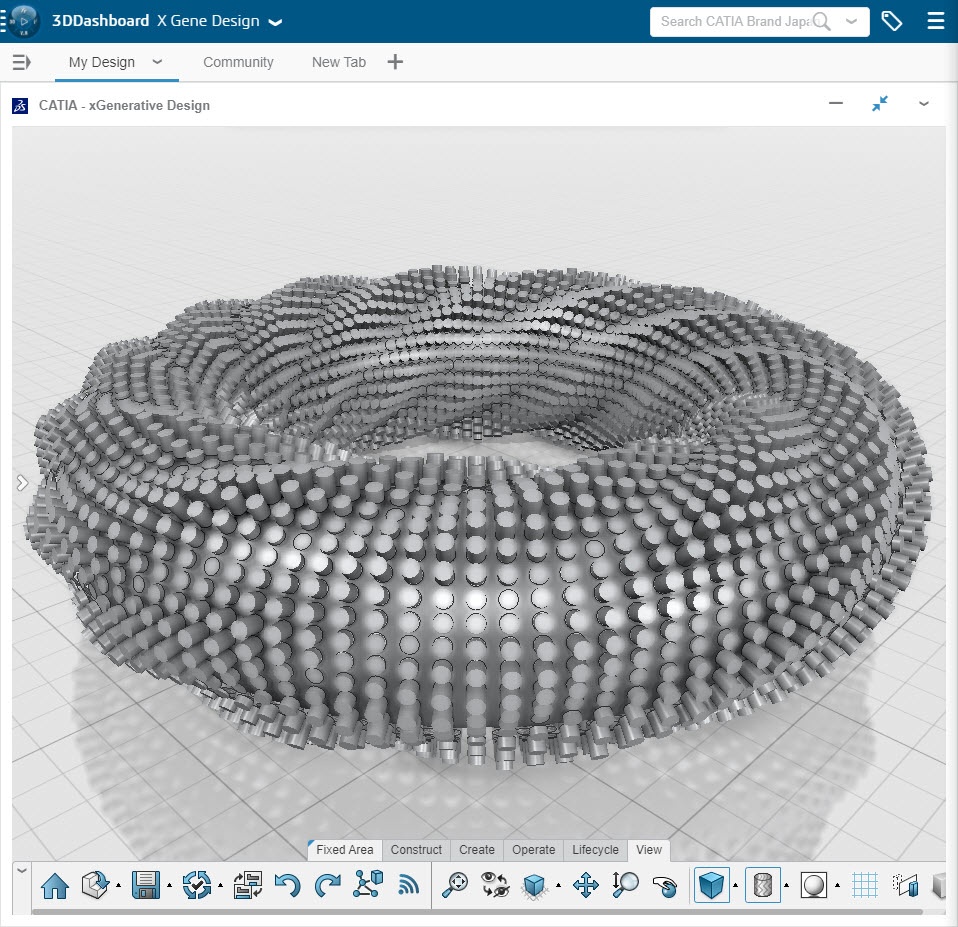Select the Zoom in/out magnifier tool
This screenshot has width=958, height=927.
pos(625,885)
